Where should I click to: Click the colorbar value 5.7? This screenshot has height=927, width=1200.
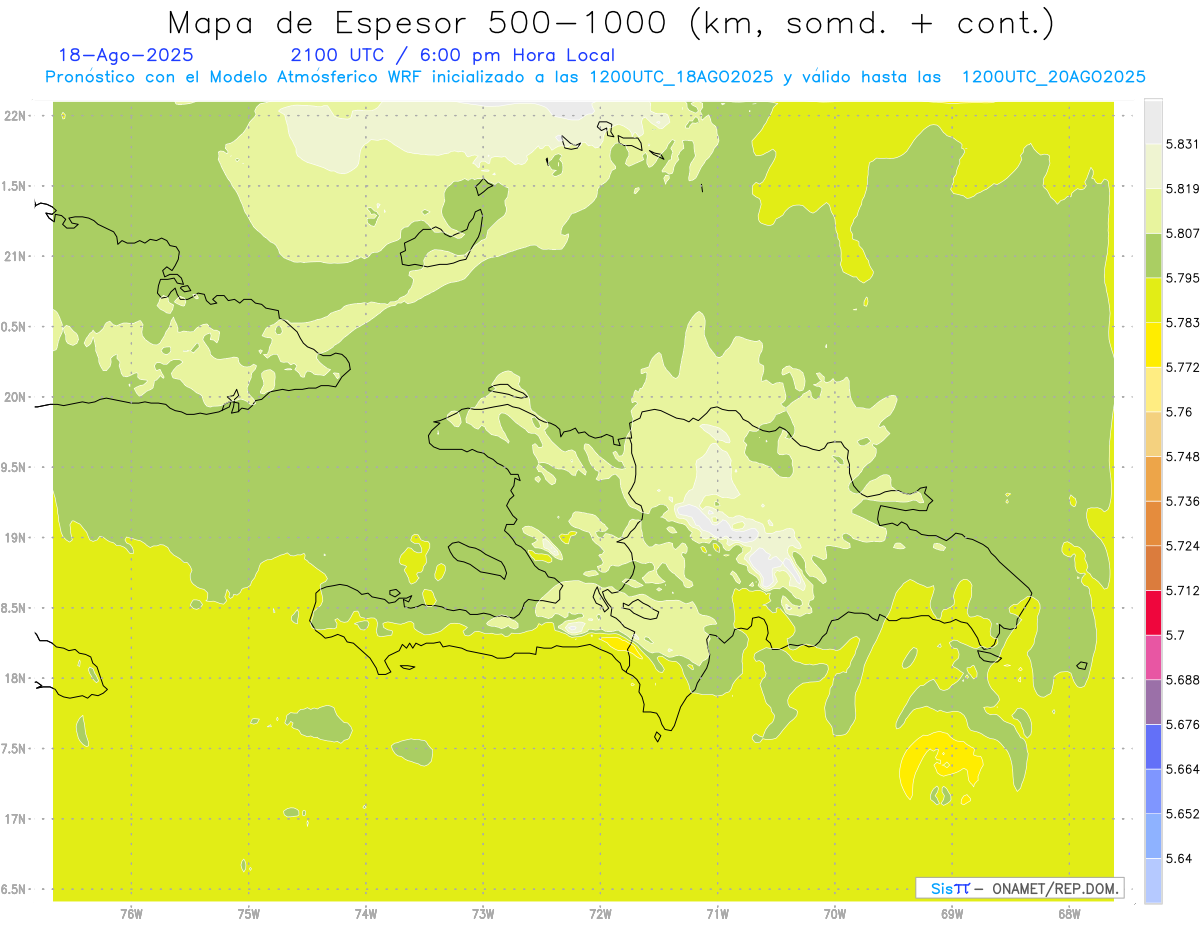(x=1175, y=635)
